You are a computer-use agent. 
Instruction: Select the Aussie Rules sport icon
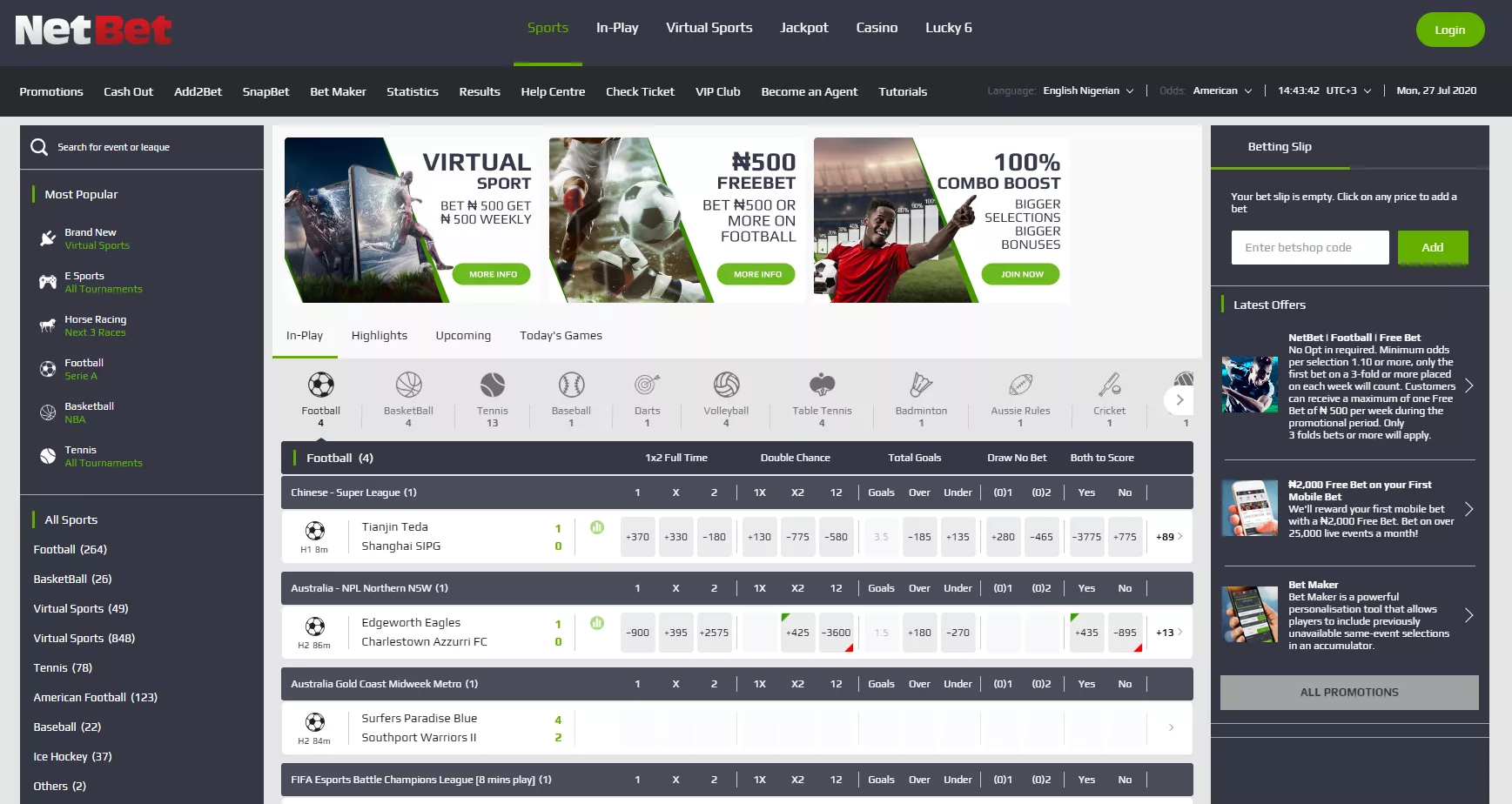pos(1020,385)
